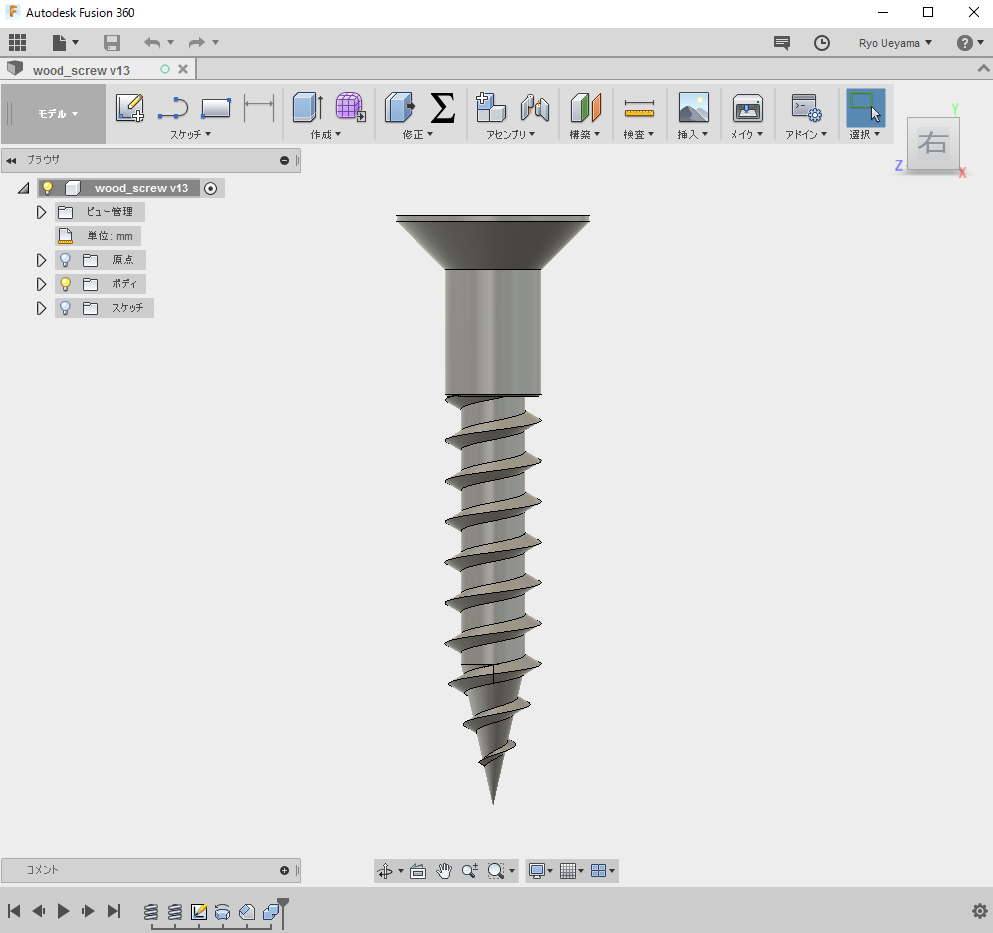The height and width of the screenshot is (933, 993).
Task: Open the Change Parameters sigma icon
Action: (x=443, y=107)
